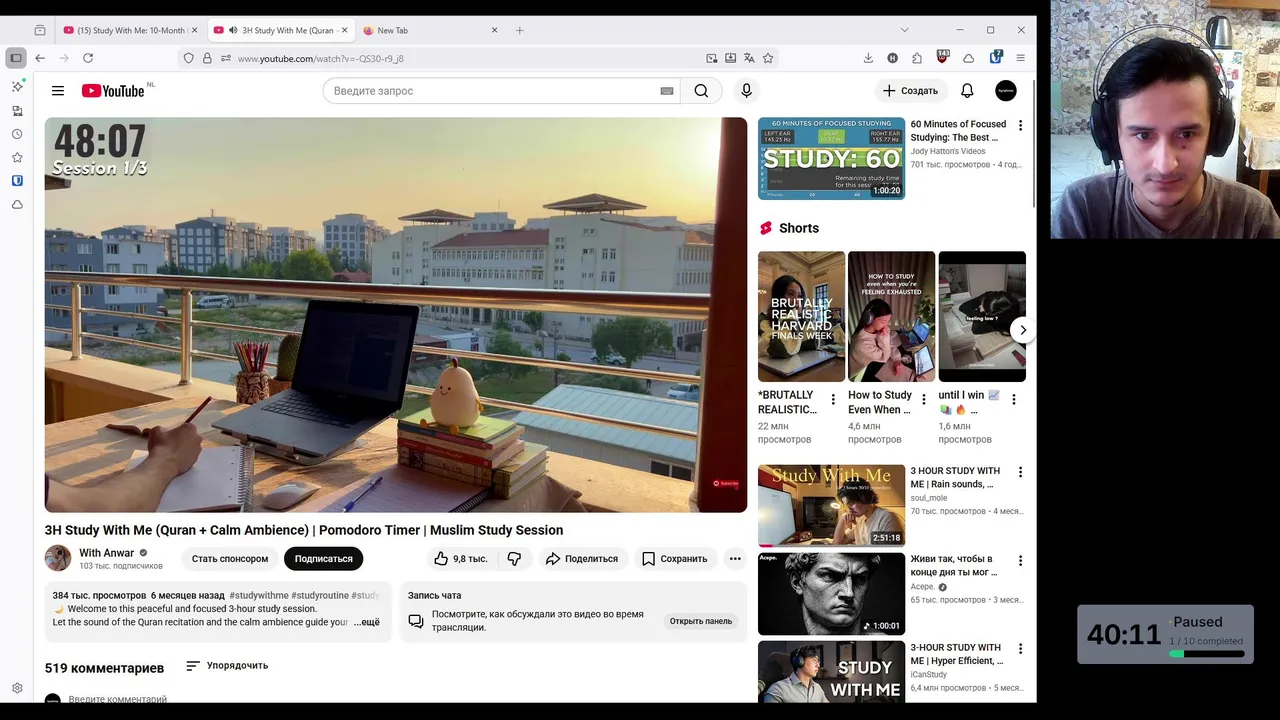Go back with the browser back arrow
This screenshot has height=720, width=1280.
40,58
